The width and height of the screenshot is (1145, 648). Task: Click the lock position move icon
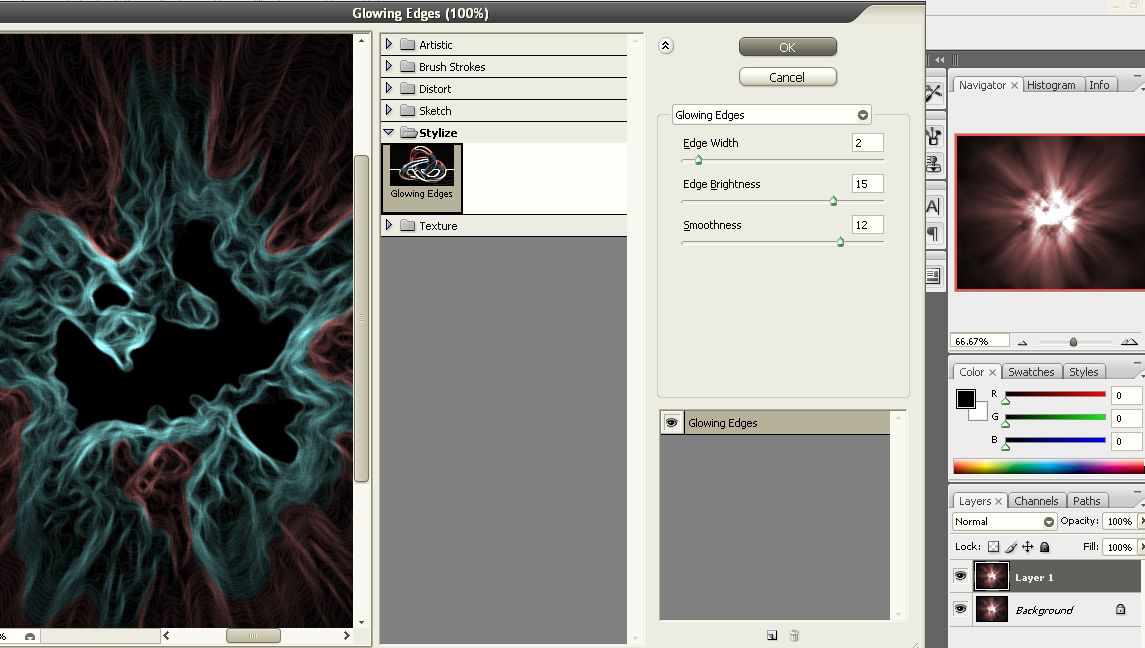tap(1028, 547)
